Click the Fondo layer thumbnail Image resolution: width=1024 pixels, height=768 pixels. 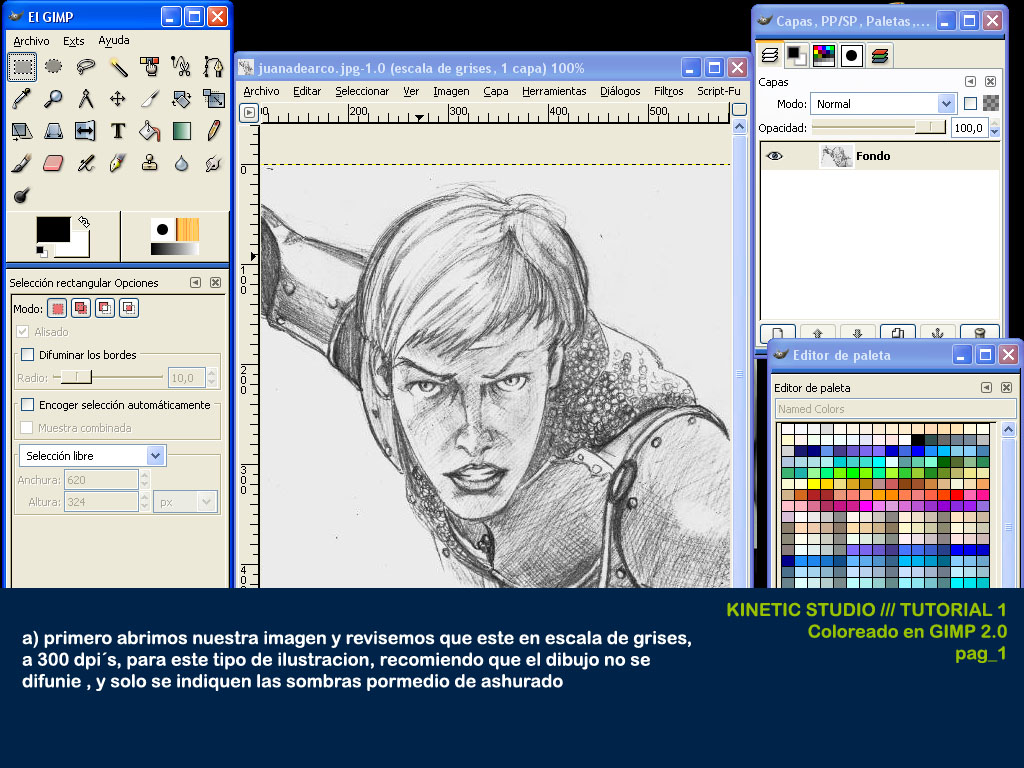tap(836, 156)
